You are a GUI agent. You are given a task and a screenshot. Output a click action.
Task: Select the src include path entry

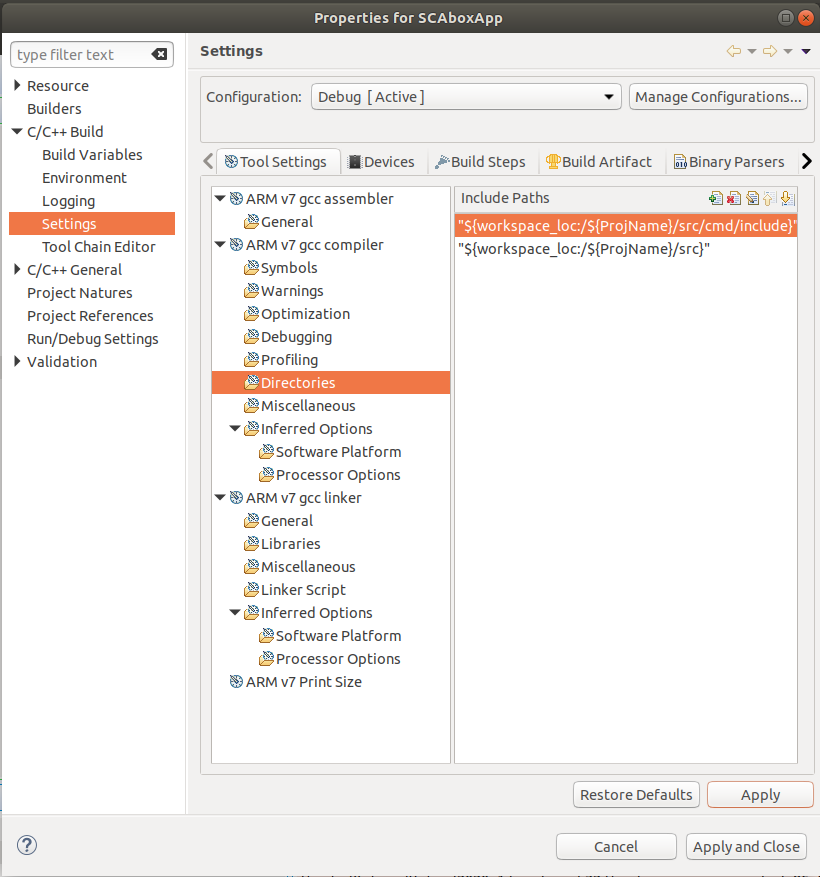[x=583, y=249]
